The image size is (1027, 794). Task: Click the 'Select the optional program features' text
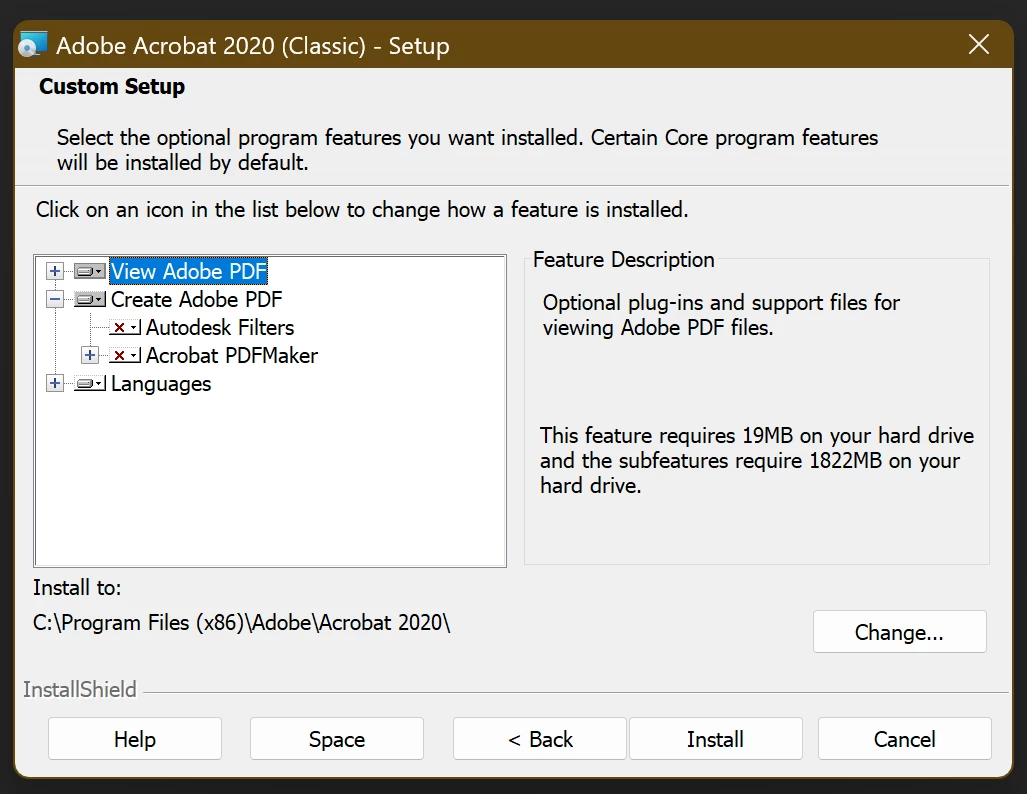tap(467, 150)
